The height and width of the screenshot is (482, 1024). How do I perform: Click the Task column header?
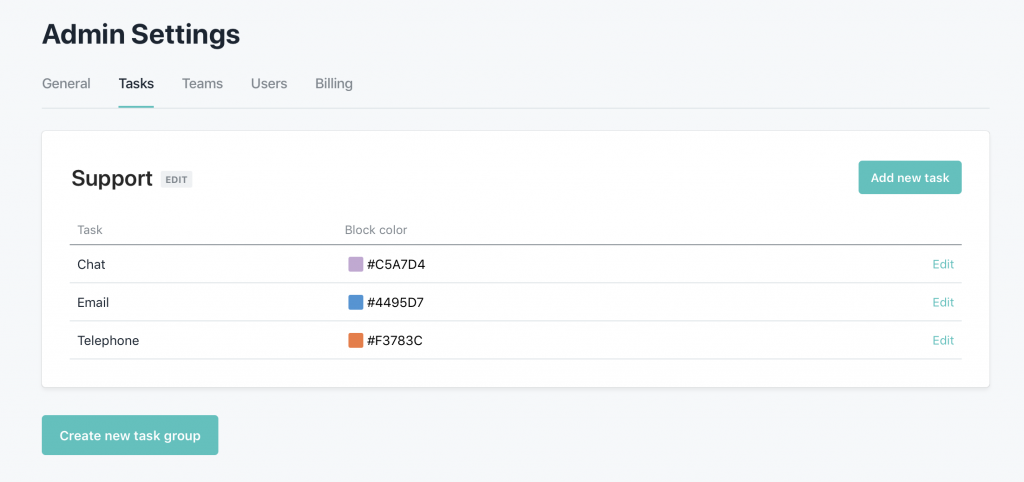(x=90, y=230)
